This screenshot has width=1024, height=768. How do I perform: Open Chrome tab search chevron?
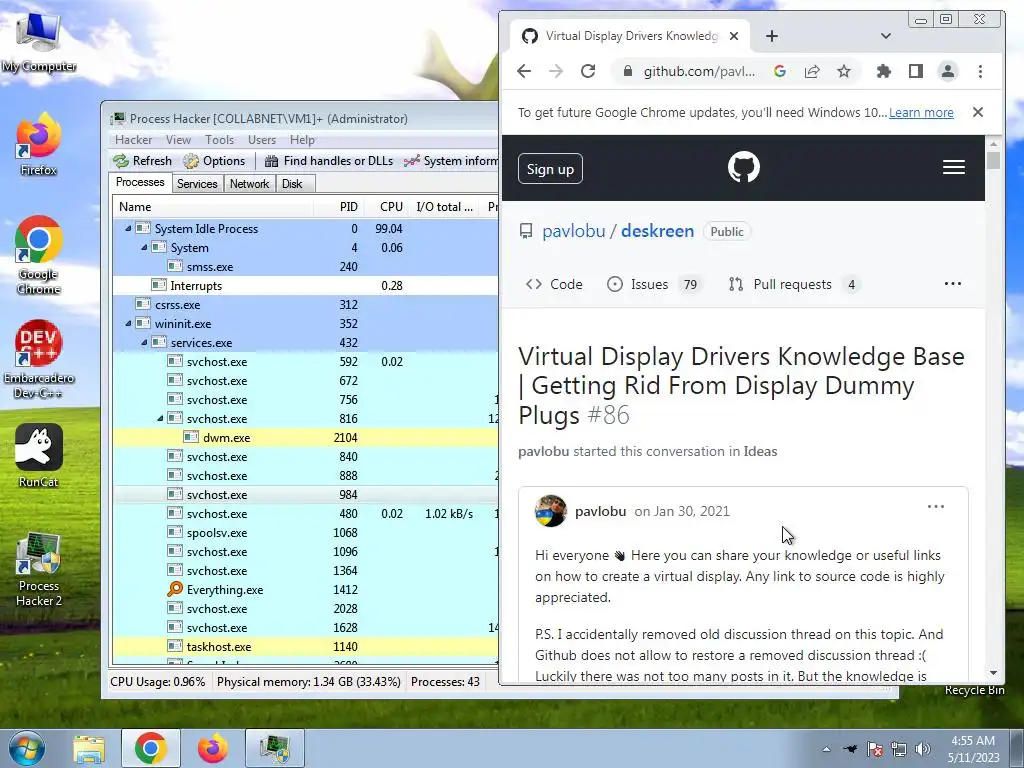886,36
